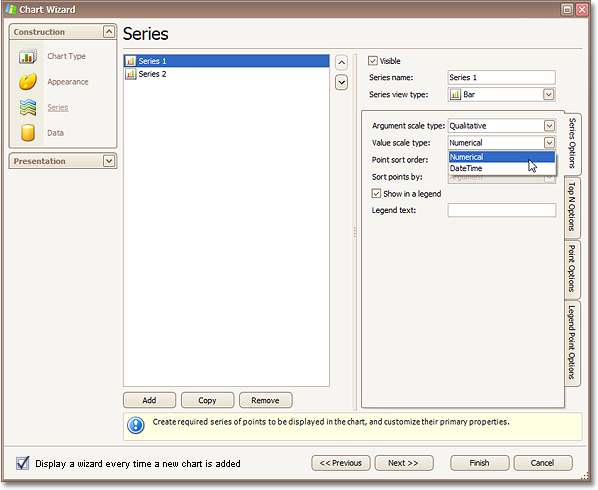Click the Add series button
Screen dimensions: 598x490
pos(150,400)
